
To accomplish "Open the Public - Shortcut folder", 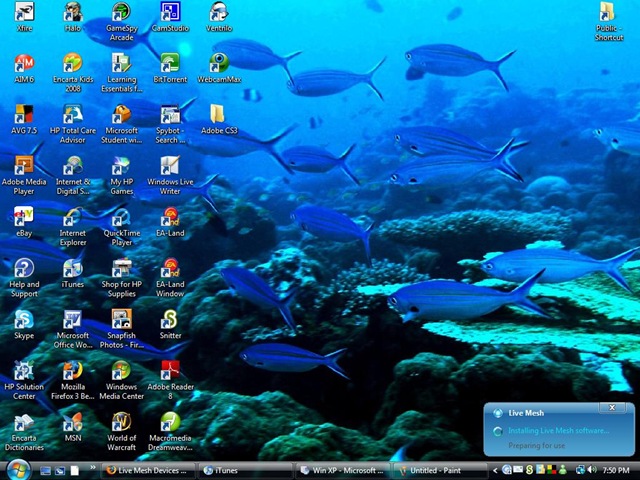I will 609,21.
